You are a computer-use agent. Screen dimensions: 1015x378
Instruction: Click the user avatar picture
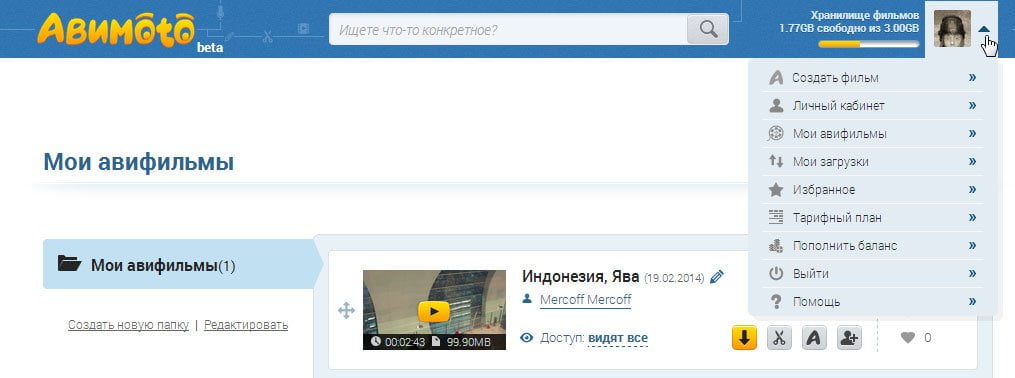point(952,28)
